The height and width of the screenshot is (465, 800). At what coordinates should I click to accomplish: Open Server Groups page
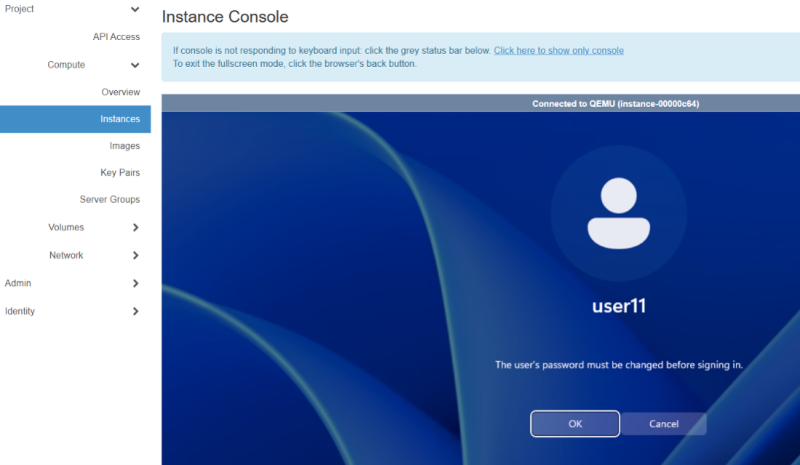(x=110, y=200)
